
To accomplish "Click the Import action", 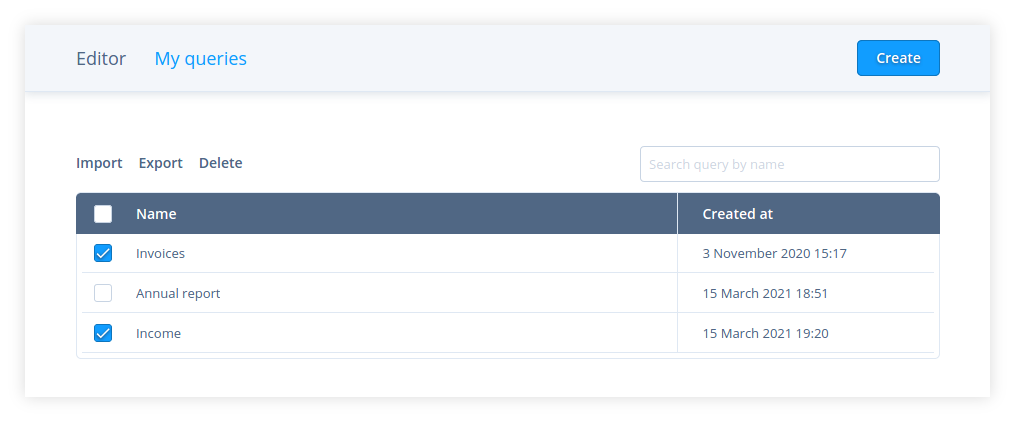I will [x=99, y=163].
